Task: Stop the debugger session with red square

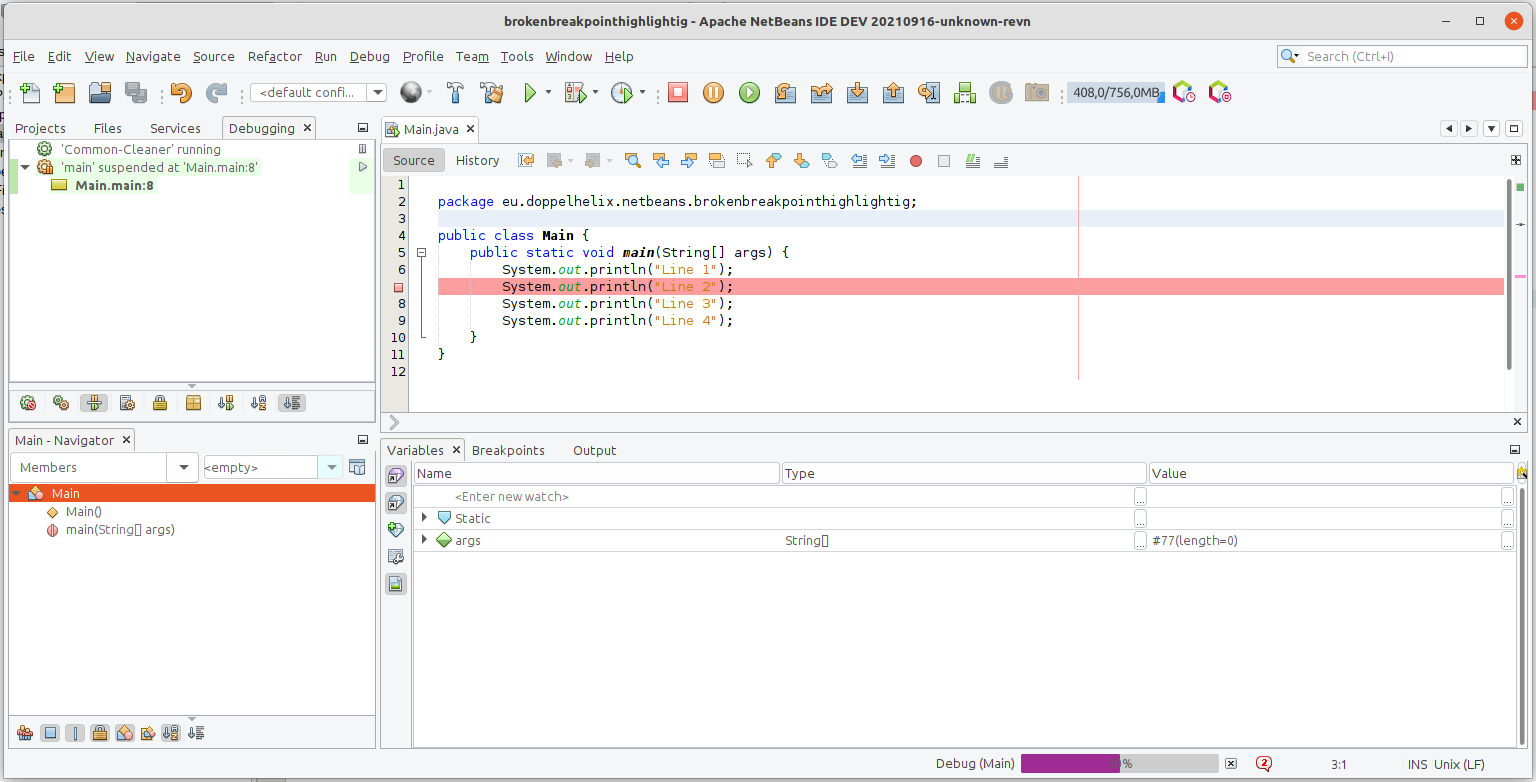Action: point(678,93)
